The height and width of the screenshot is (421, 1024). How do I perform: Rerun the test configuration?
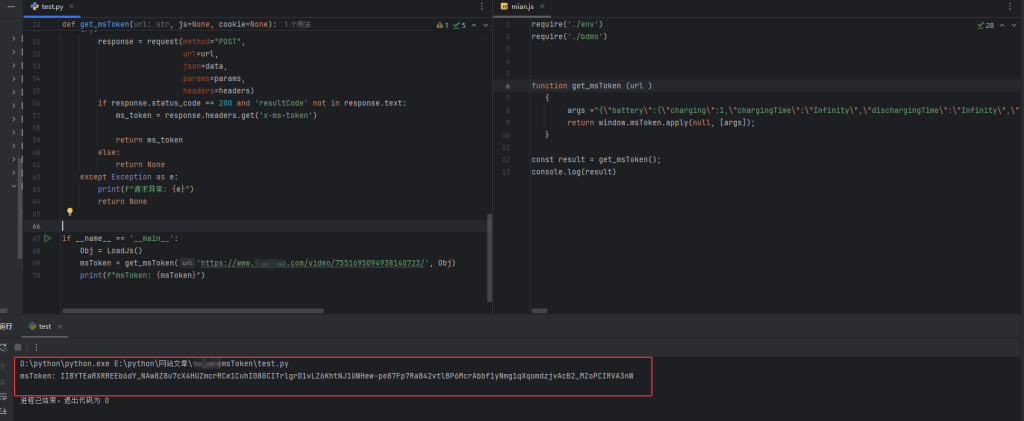(x=4, y=346)
